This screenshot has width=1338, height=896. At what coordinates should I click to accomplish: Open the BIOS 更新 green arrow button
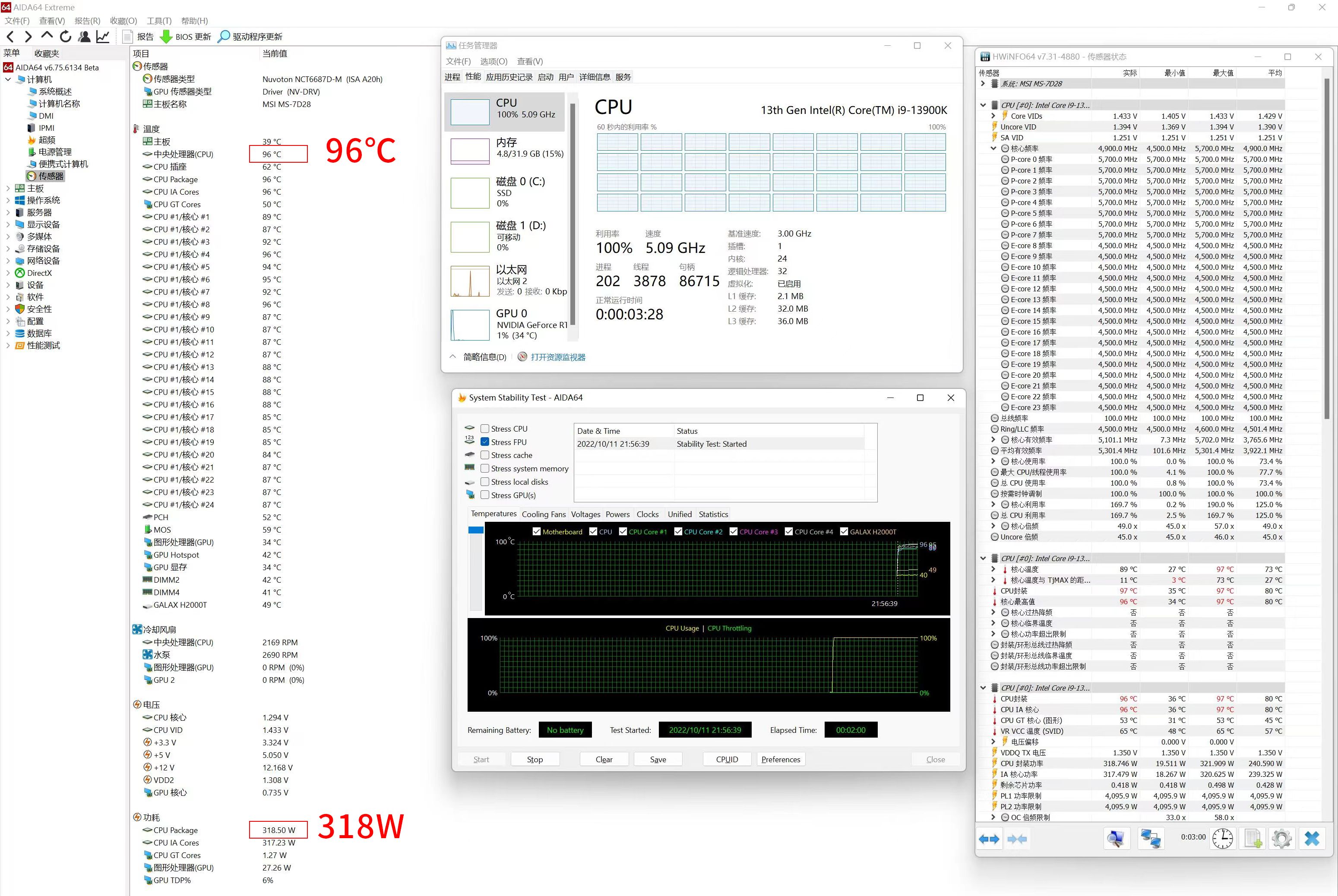(x=166, y=37)
